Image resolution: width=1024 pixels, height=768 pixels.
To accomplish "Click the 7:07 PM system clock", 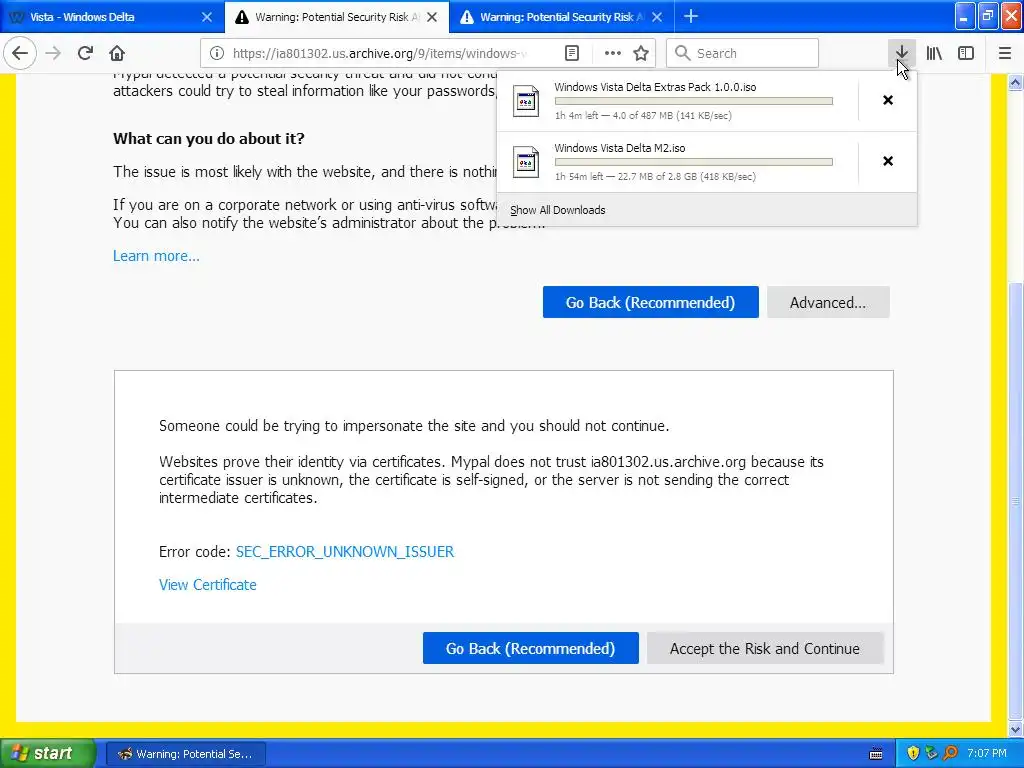I will point(987,754).
